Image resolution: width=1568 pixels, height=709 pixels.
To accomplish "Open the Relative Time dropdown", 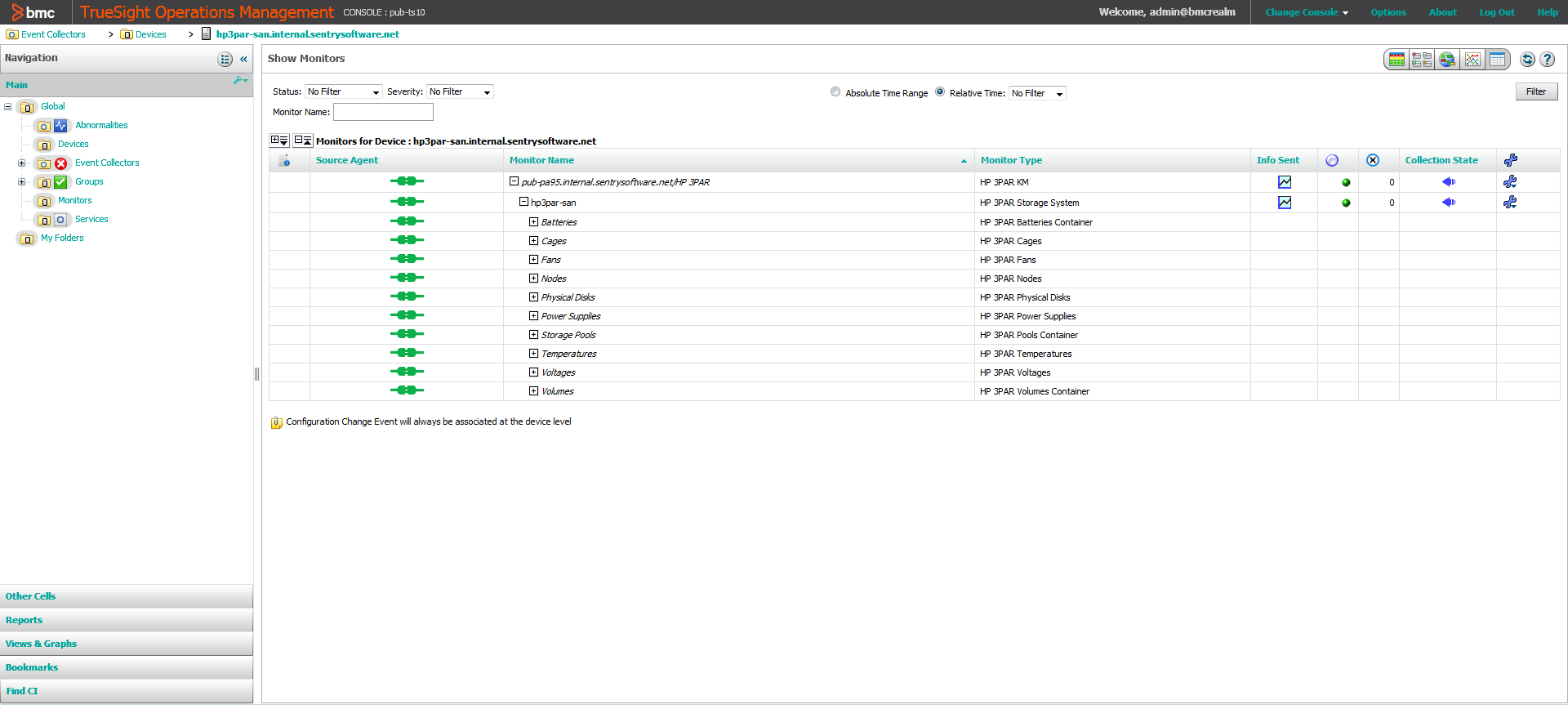I will pos(1037,93).
